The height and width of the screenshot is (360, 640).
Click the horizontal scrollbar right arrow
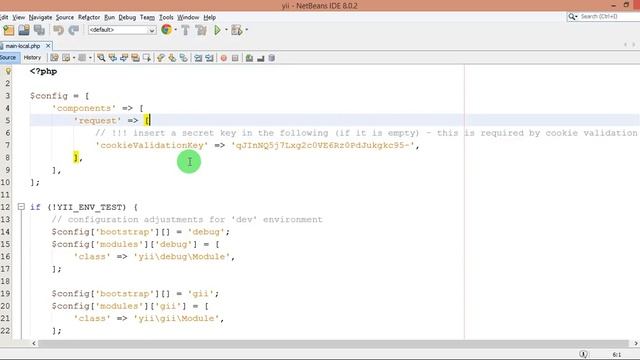coord(636,343)
